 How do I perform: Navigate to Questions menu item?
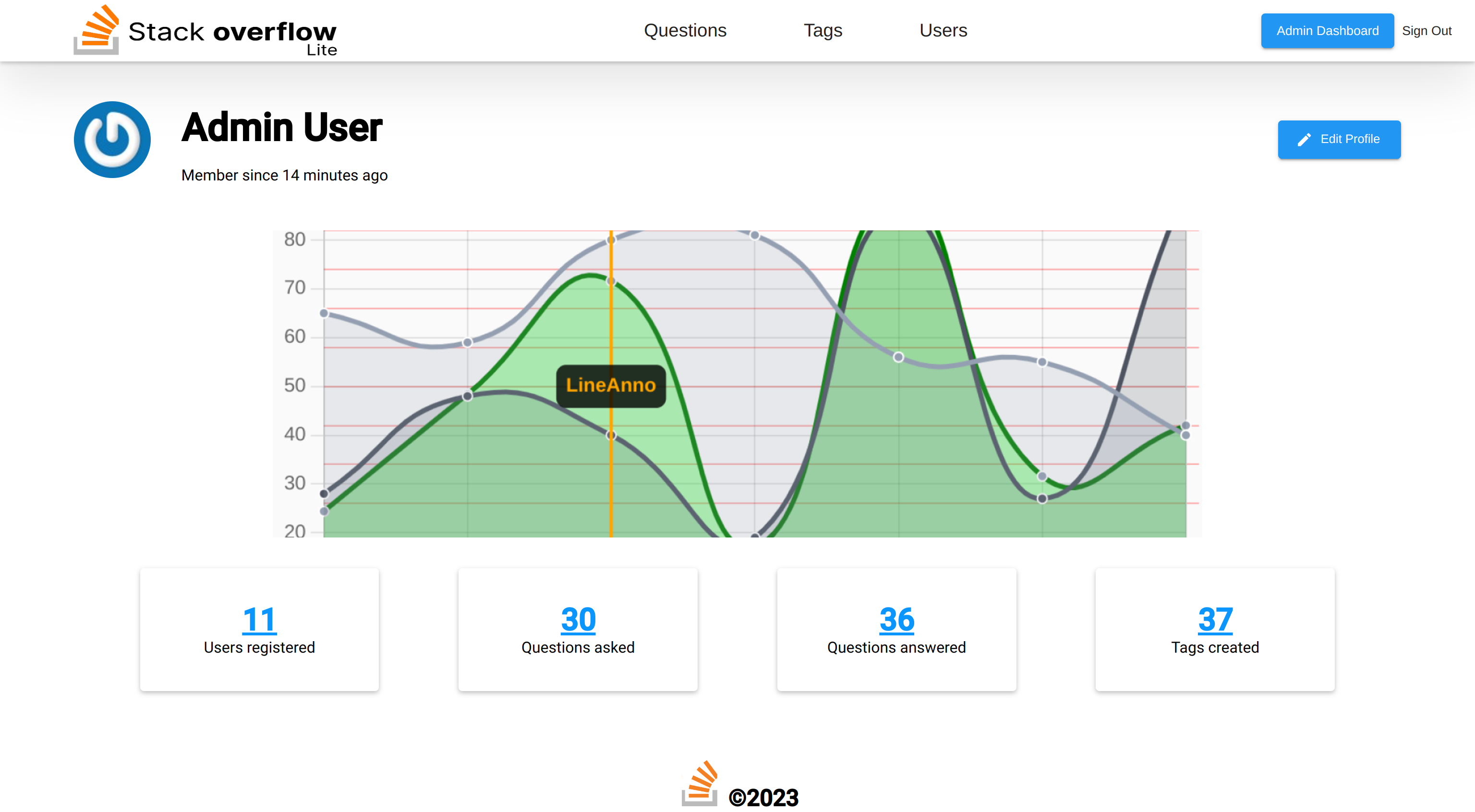pyautogui.click(x=685, y=30)
